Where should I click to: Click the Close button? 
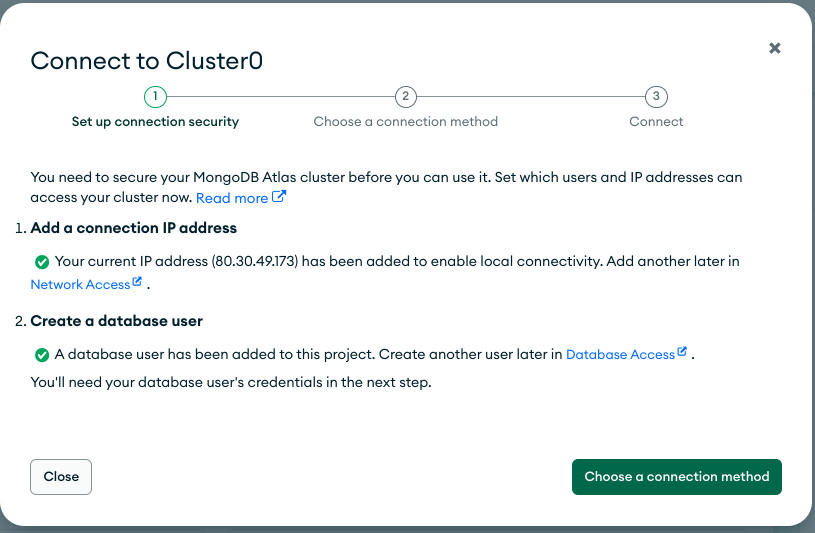[x=61, y=476]
